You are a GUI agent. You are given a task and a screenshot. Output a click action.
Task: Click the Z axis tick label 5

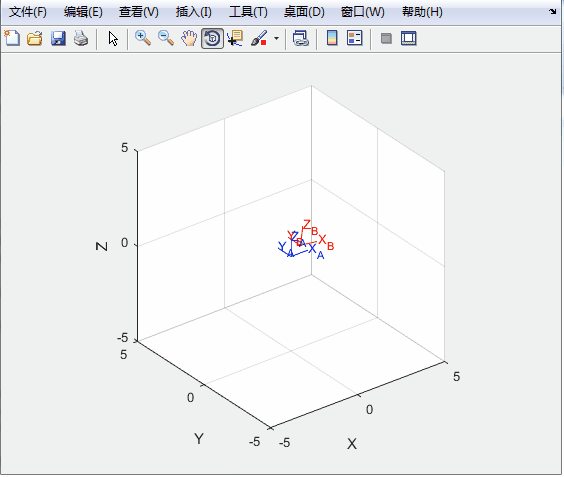coord(124,148)
